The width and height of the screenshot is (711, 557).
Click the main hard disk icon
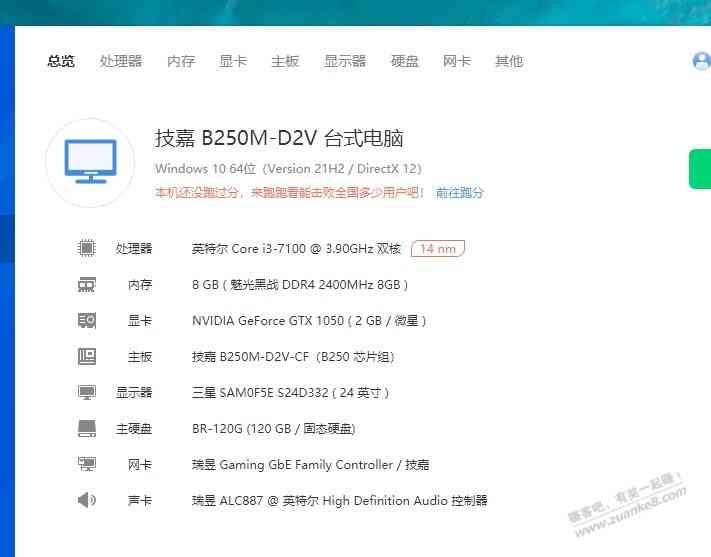coord(87,428)
